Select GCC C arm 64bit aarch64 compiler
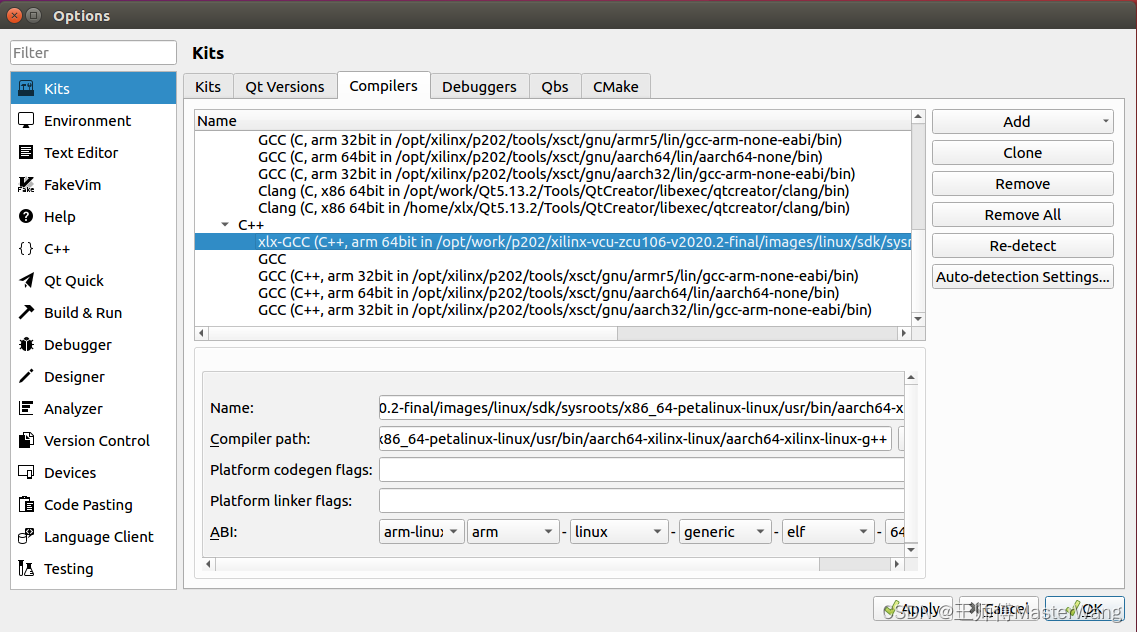Image resolution: width=1137 pixels, height=632 pixels. [540, 157]
